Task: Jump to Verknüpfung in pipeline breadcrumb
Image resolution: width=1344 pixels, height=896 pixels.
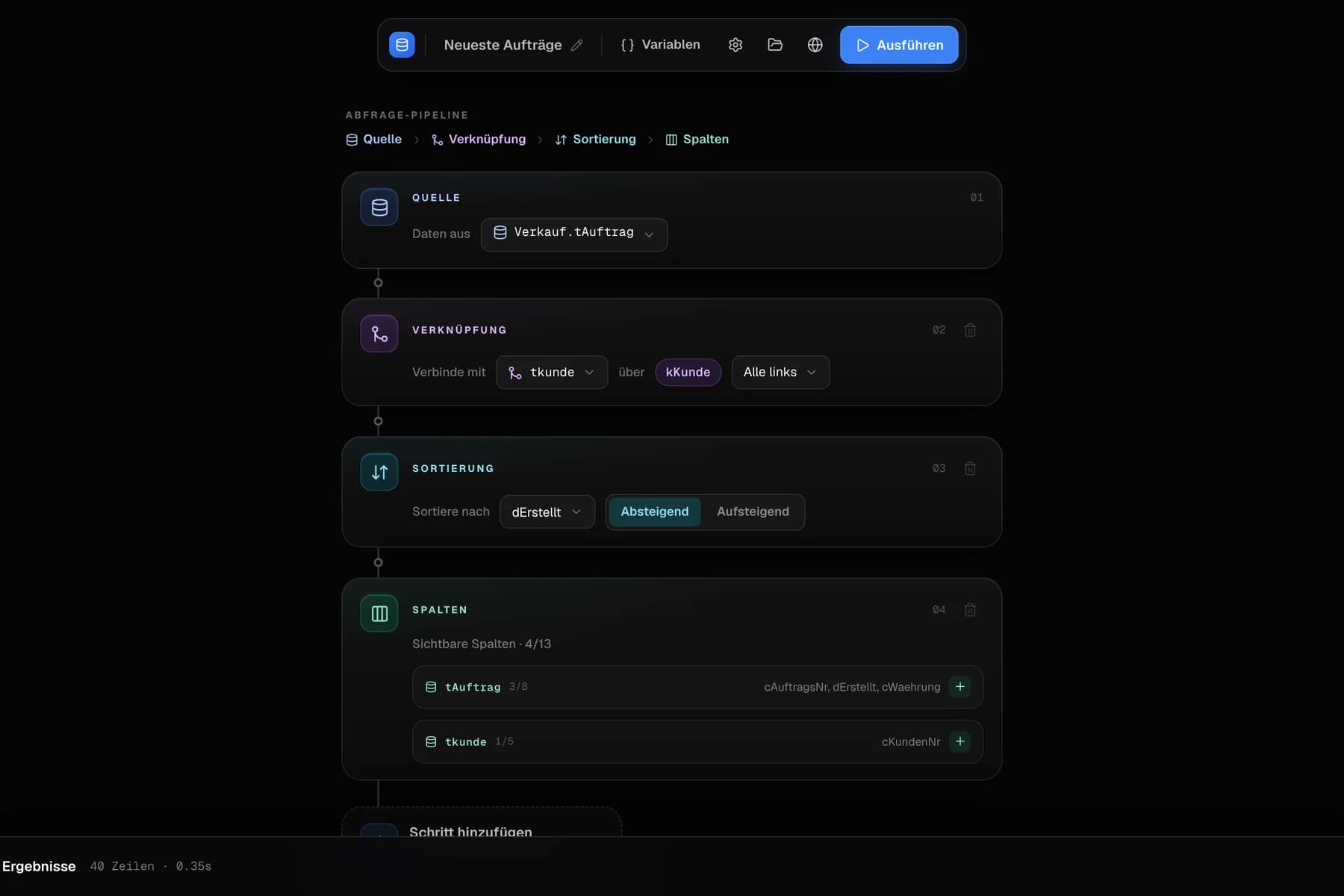Action: (x=479, y=140)
